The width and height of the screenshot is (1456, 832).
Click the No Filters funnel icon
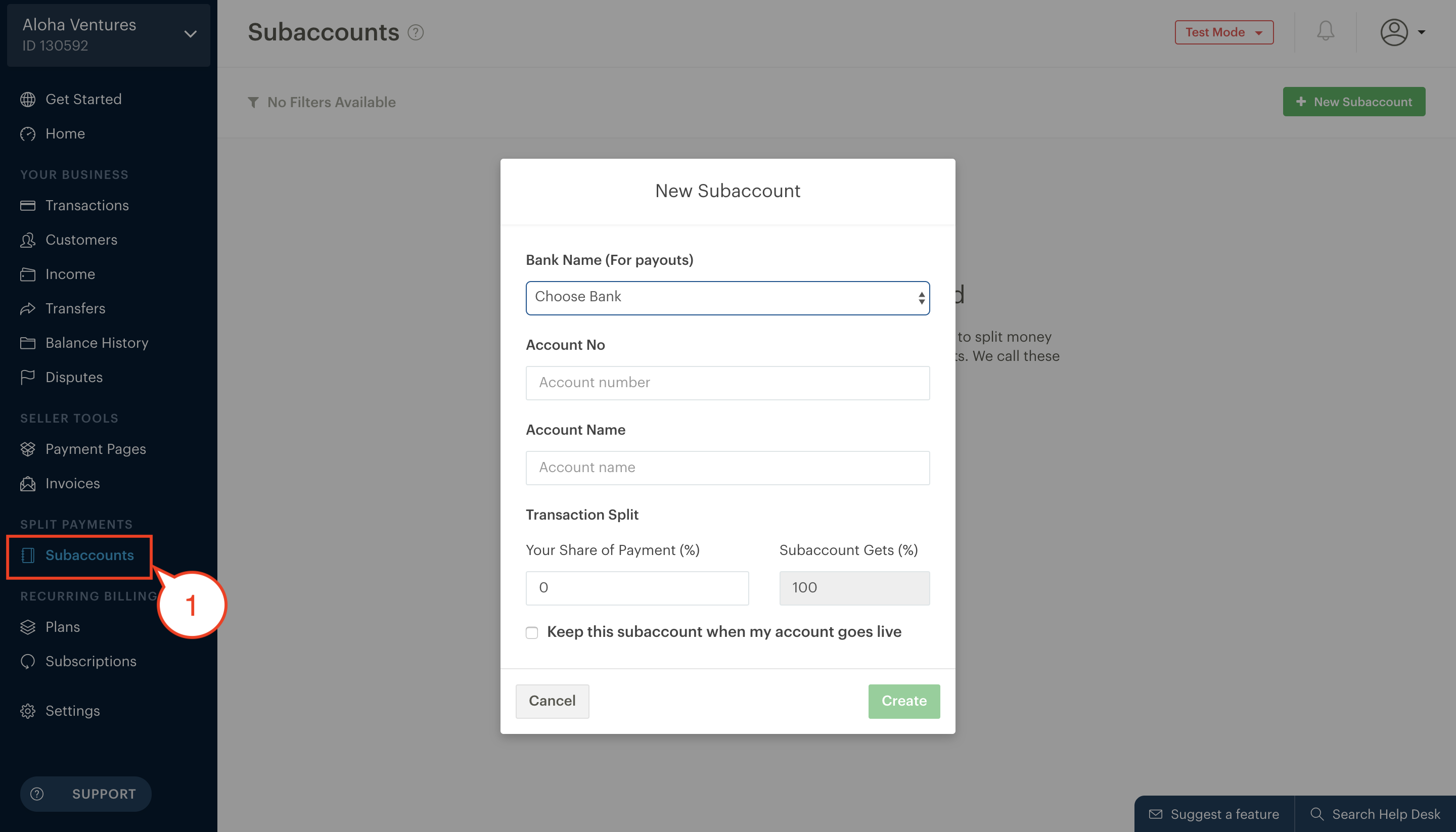[253, 102]
